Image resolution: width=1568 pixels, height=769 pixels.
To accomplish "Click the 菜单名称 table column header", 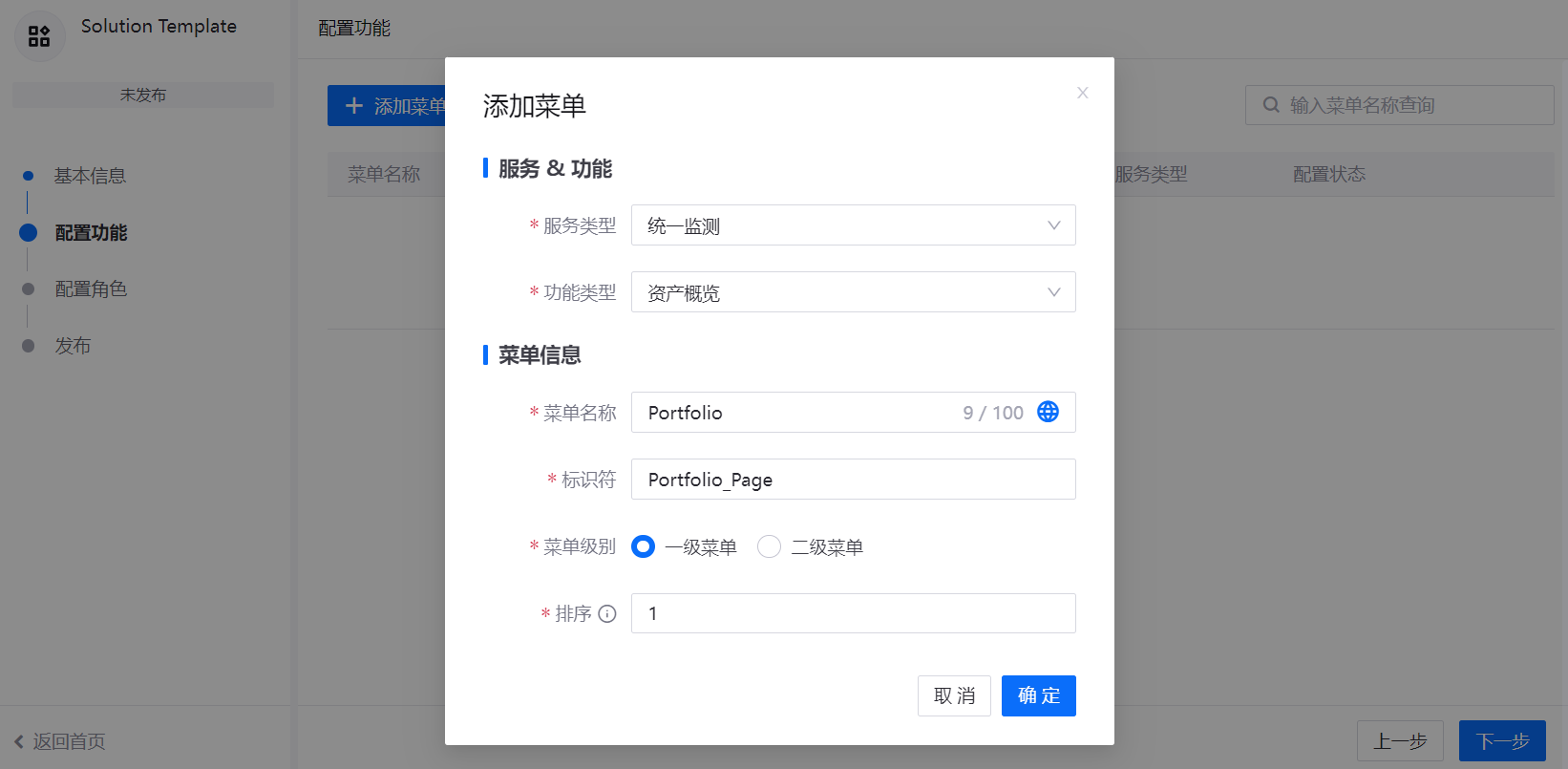I will click(x=384, y=174).
